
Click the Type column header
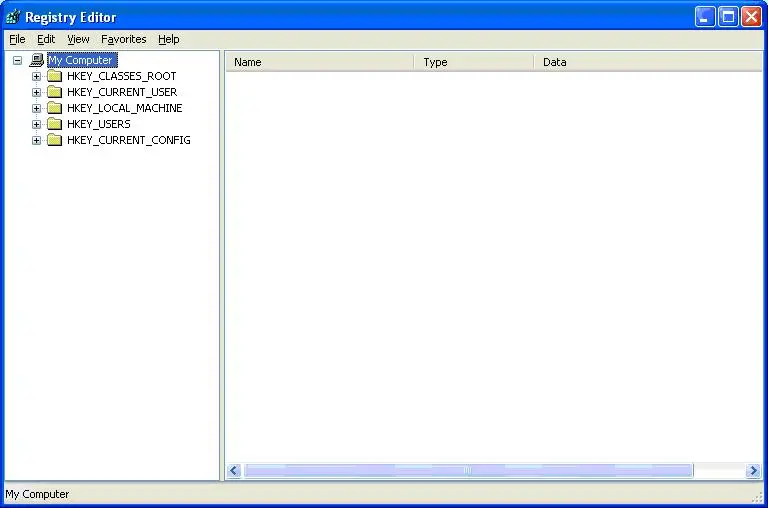point(473,62)
